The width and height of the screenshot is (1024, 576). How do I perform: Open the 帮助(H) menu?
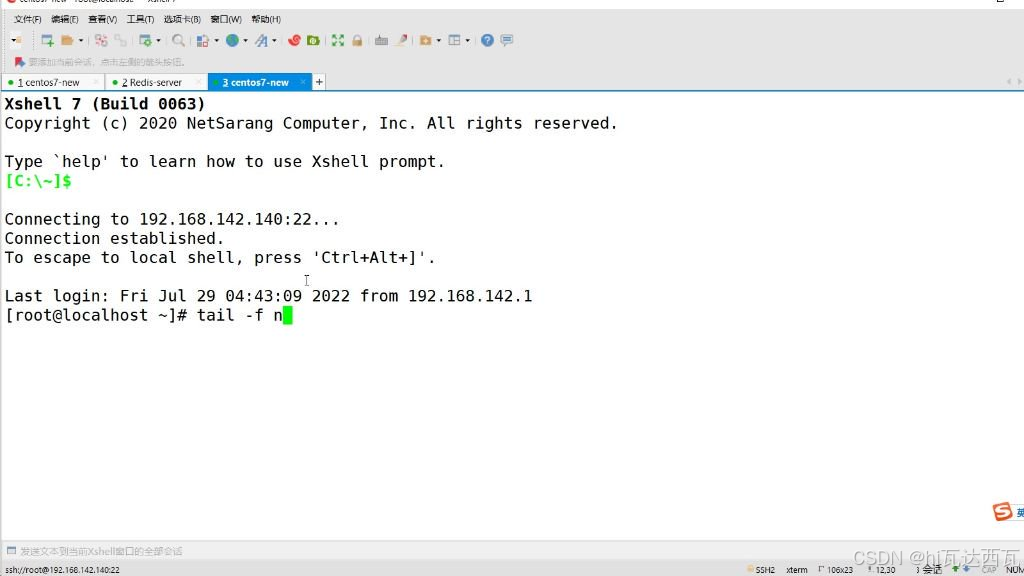(266, 20)
